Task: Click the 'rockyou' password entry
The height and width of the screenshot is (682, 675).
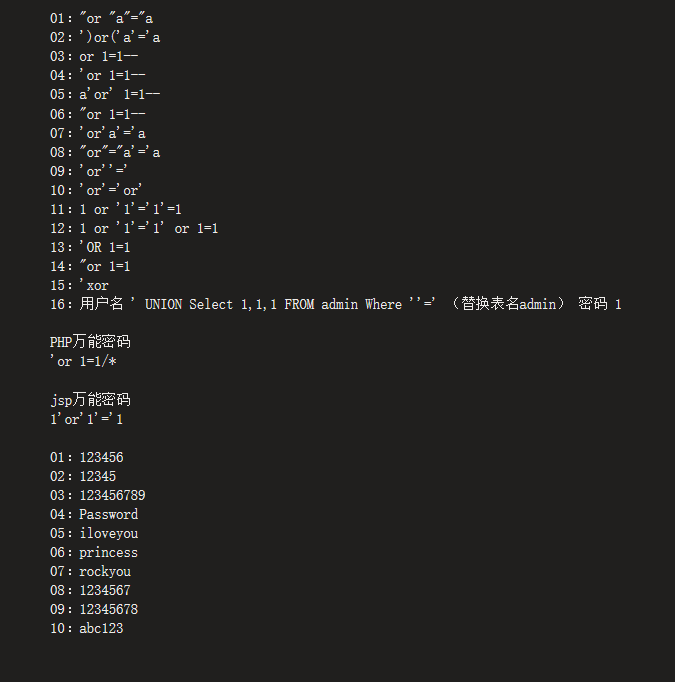Action: click(105, 571)
